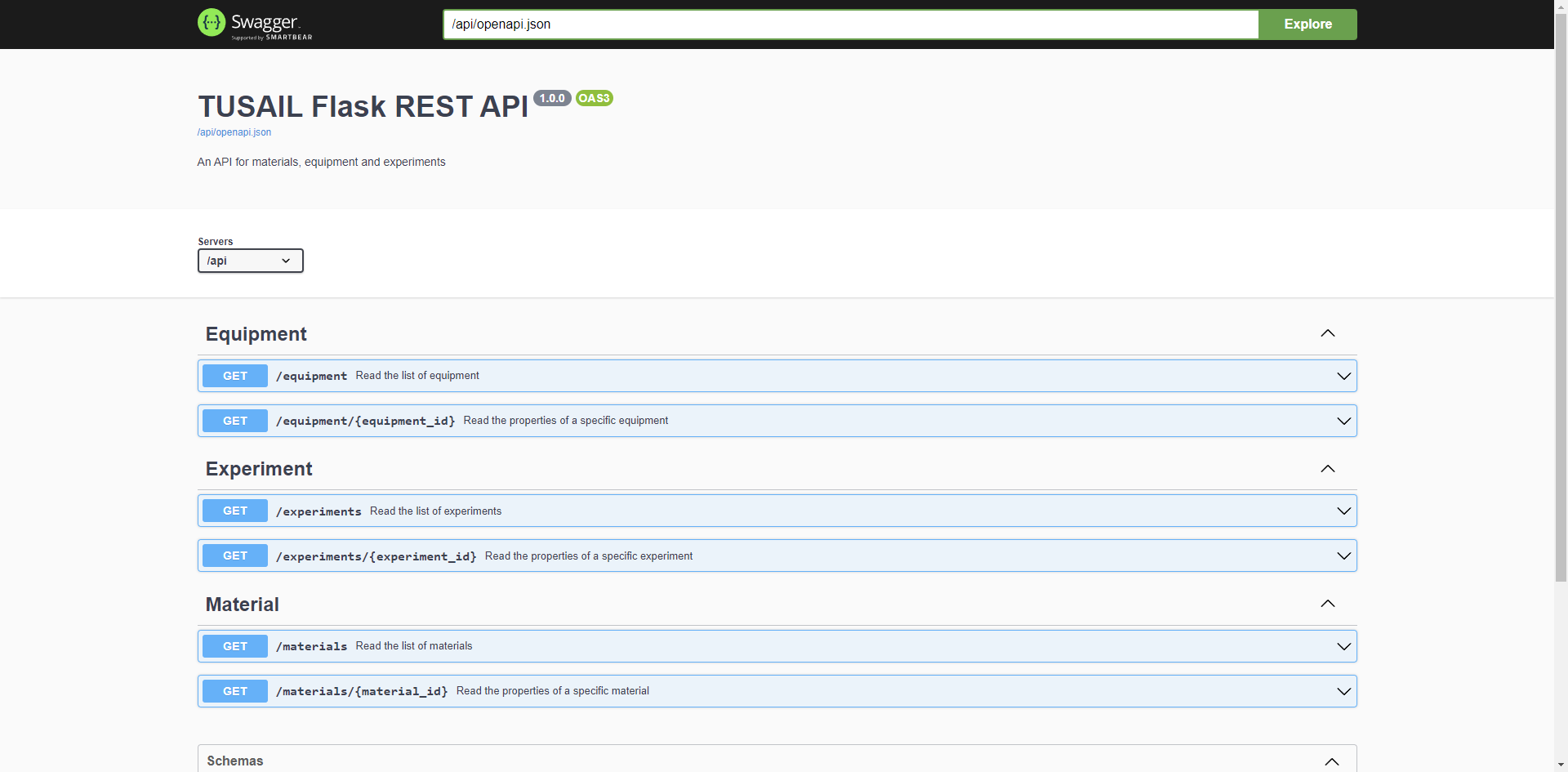Click the OAS3 badge

pos(595,98)
